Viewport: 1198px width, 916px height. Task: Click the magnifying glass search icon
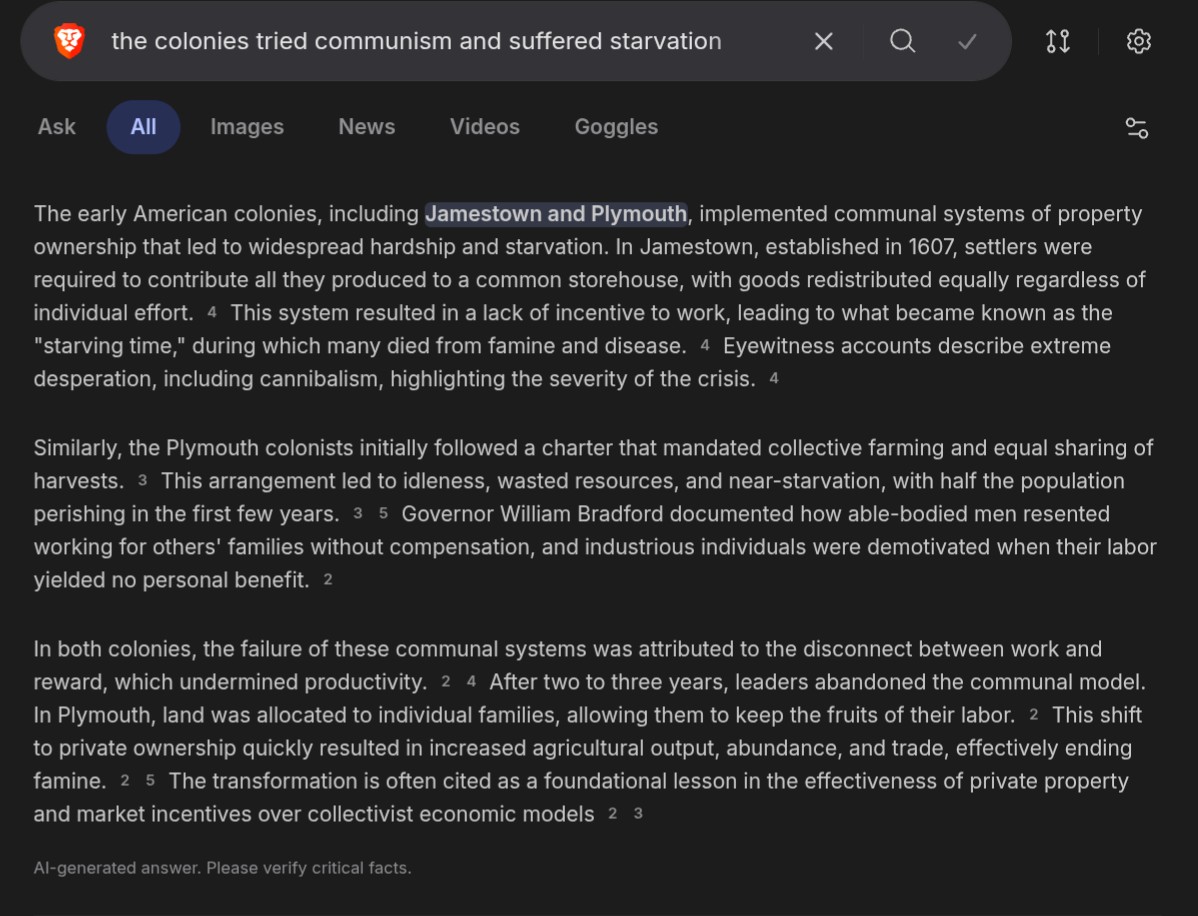[902, 41]
